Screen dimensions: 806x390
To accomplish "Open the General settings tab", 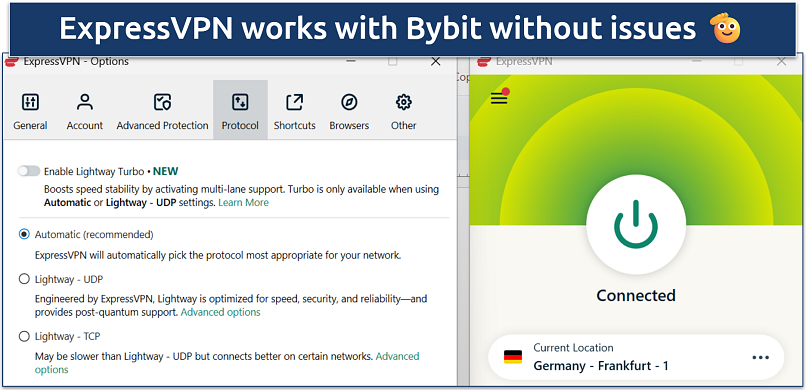I will [30, 110].
